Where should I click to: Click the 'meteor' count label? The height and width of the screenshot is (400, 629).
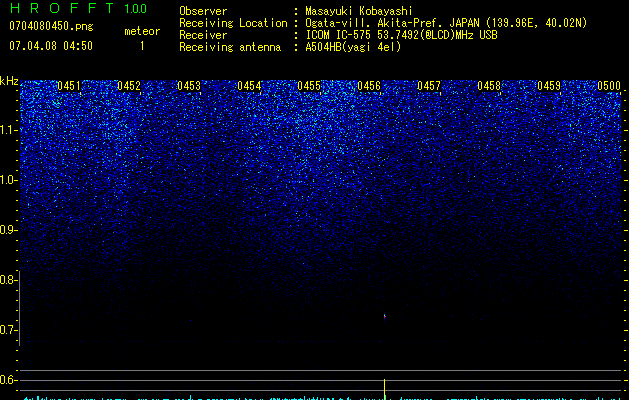142,31
